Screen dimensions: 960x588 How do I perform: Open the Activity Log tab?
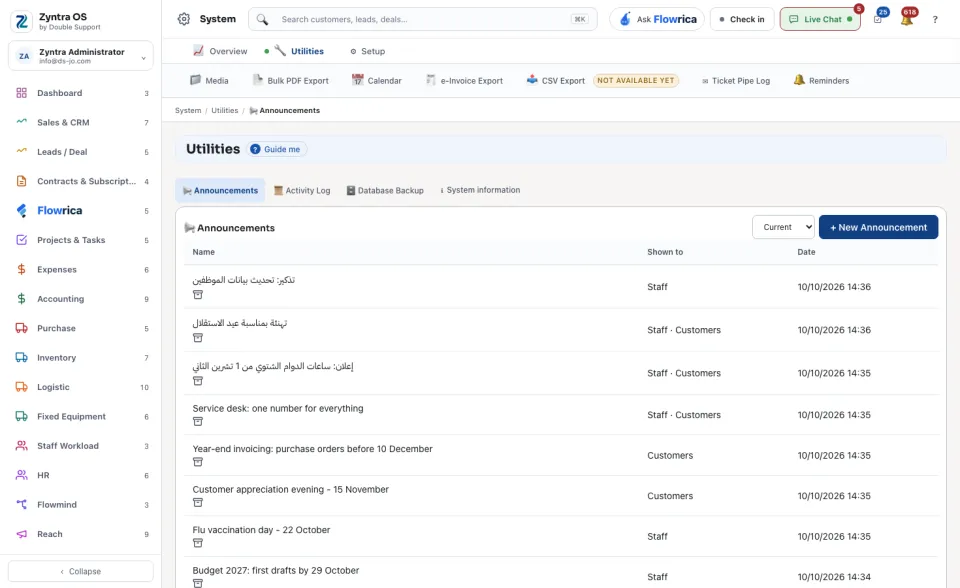(x=302, y=190)
